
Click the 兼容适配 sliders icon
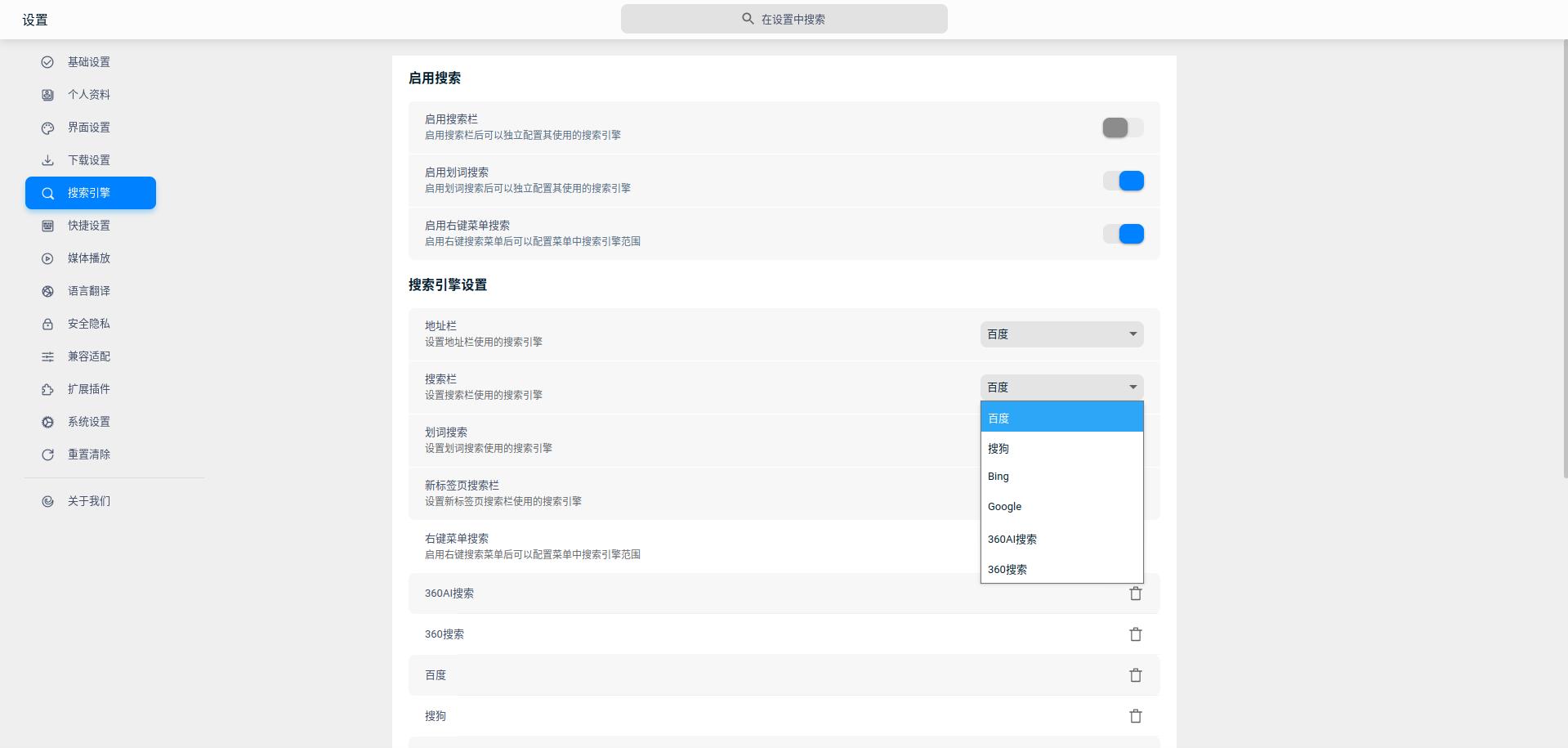click(x=47, y=356)
